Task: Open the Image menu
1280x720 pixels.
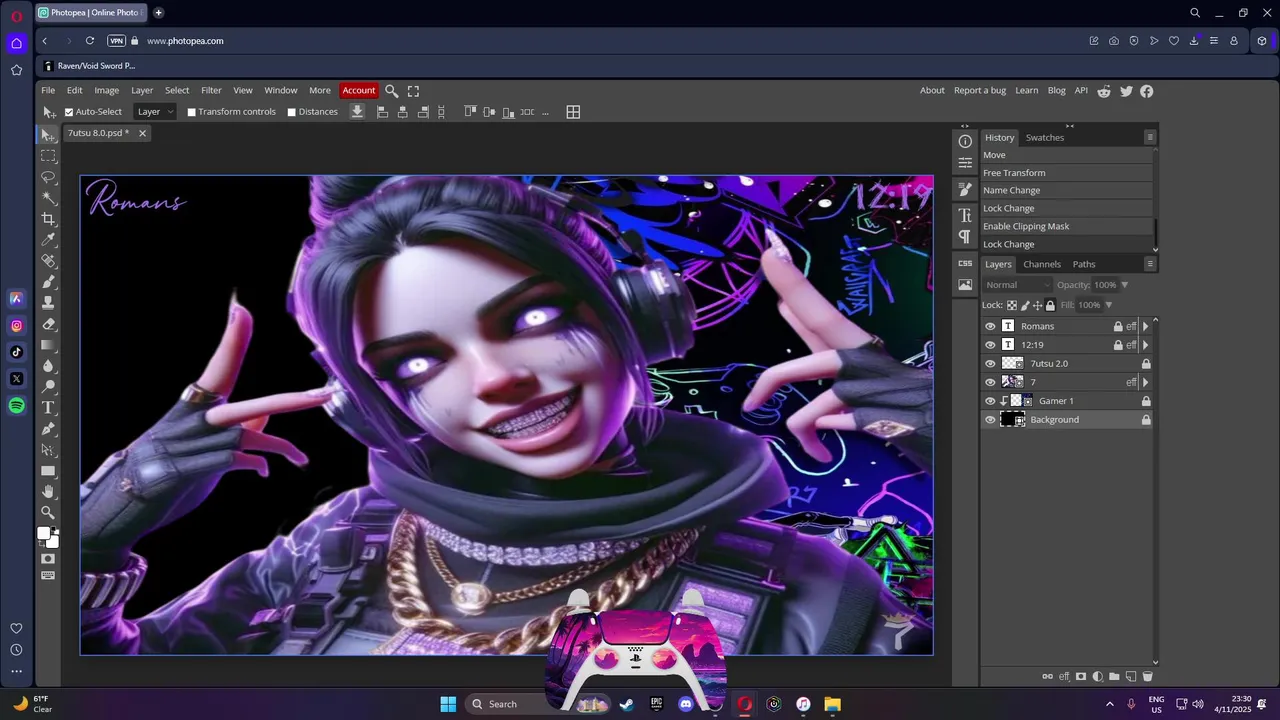Action: pos(107,91)
